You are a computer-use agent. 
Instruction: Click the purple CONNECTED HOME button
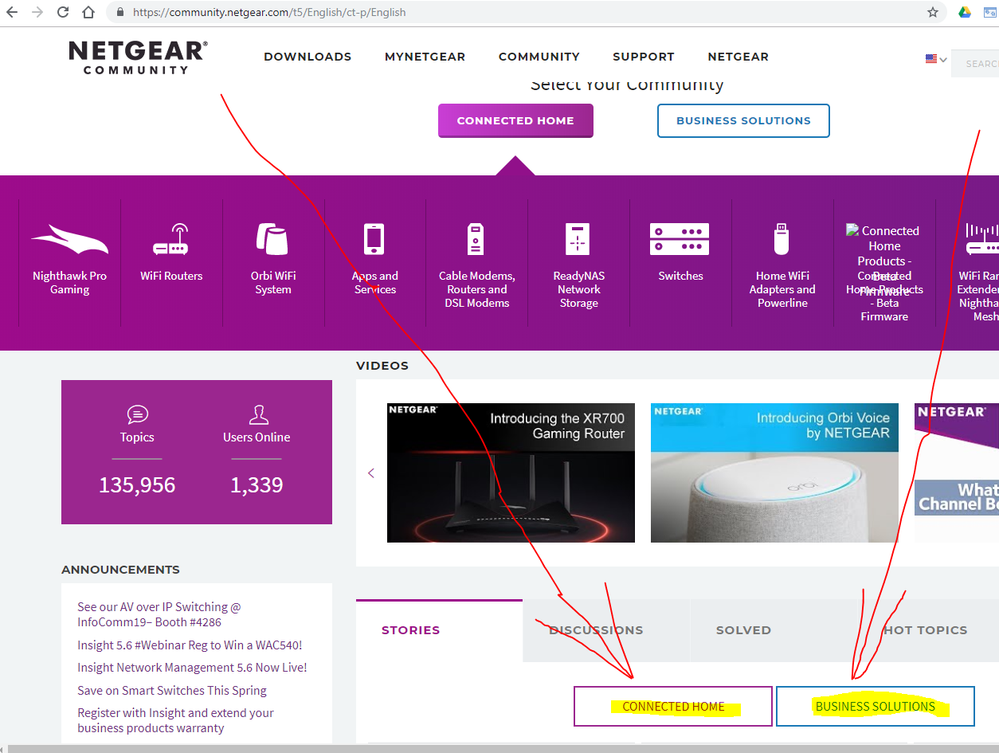tap(515, 120)
